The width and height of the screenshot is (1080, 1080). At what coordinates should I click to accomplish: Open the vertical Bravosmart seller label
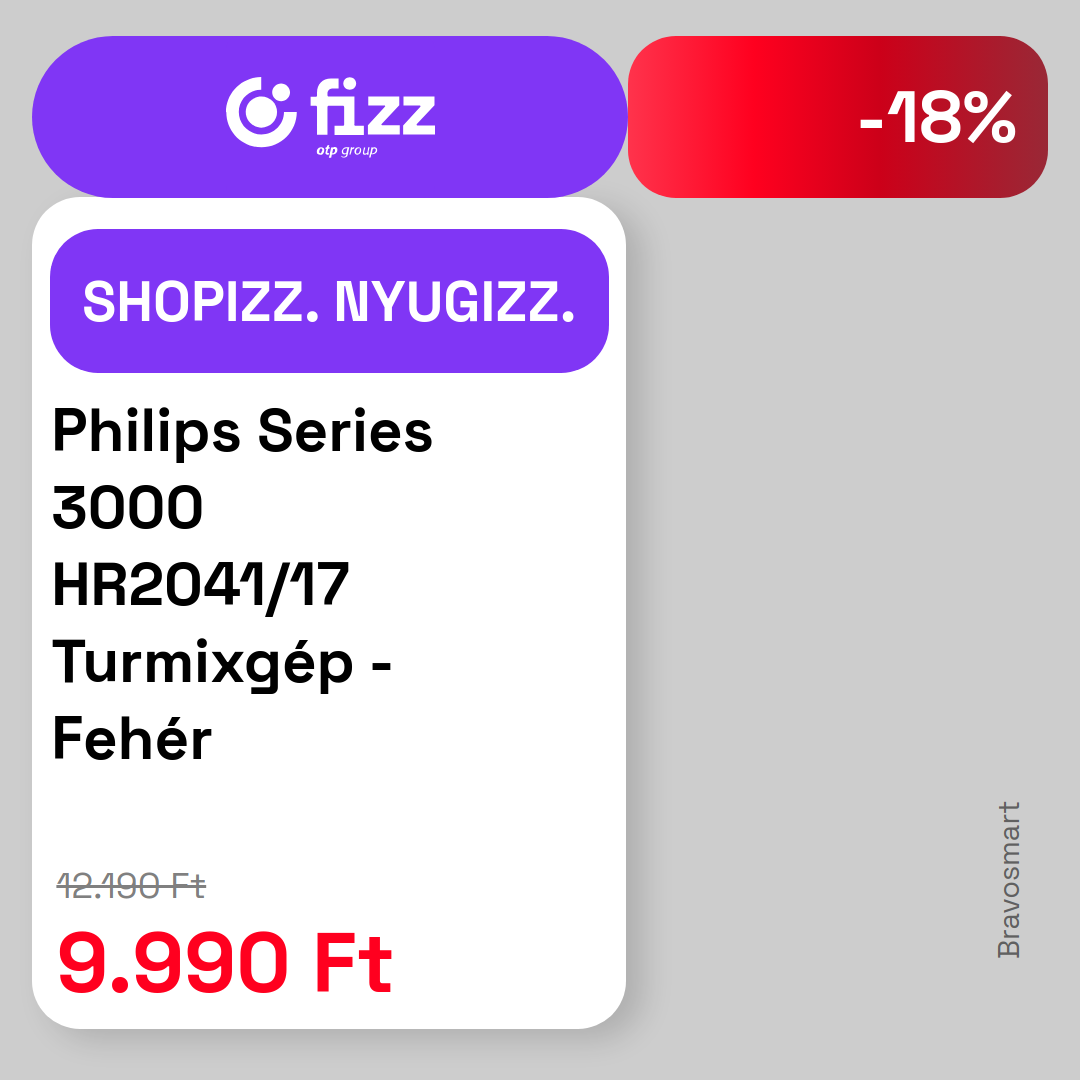(1008, 880)
